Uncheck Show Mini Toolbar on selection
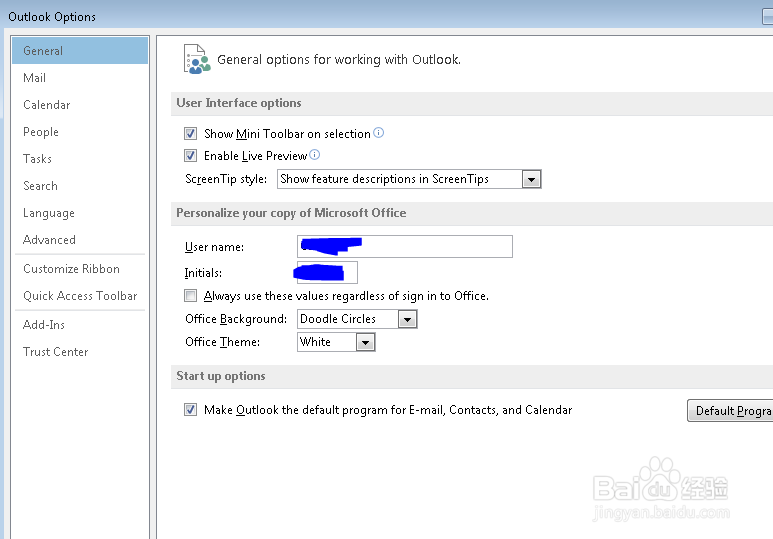 tap(191, 134)
